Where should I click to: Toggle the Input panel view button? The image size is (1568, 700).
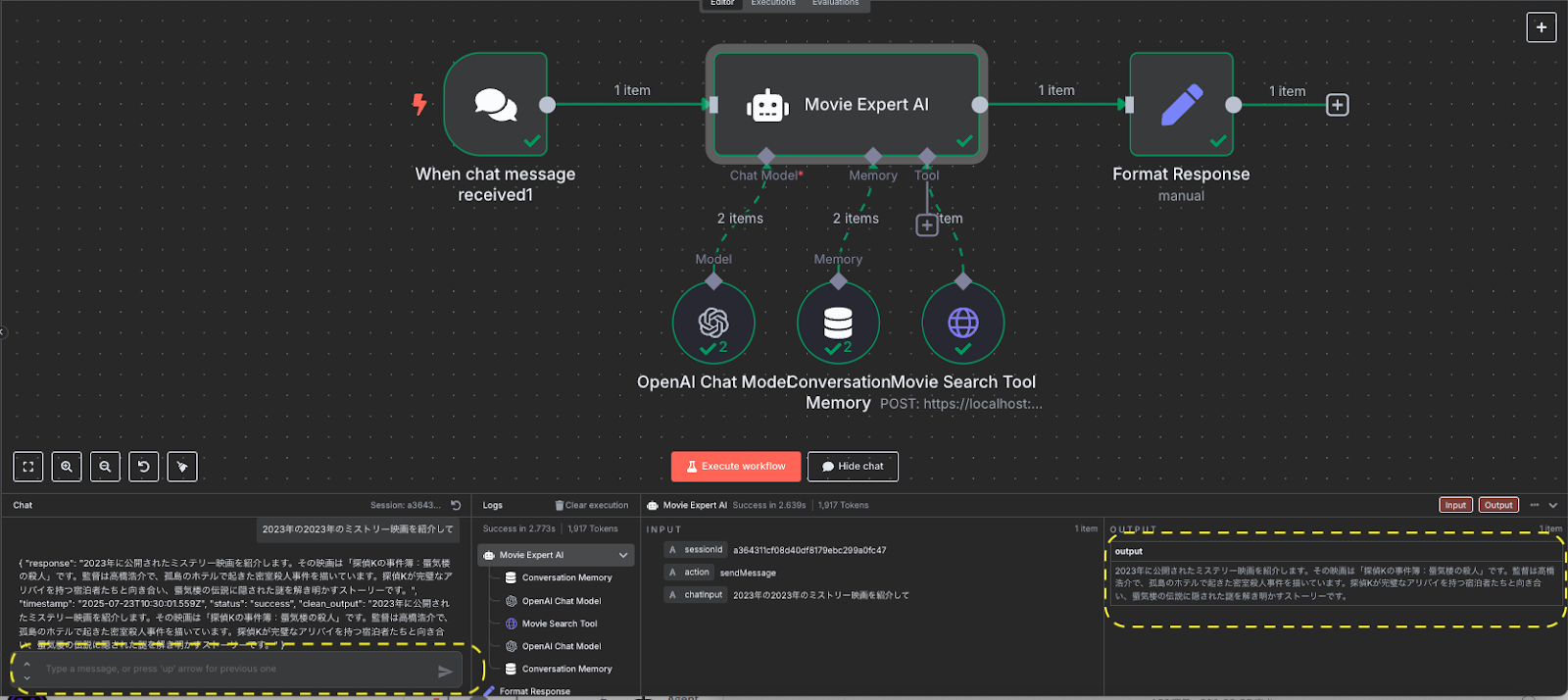[1455, 505]
